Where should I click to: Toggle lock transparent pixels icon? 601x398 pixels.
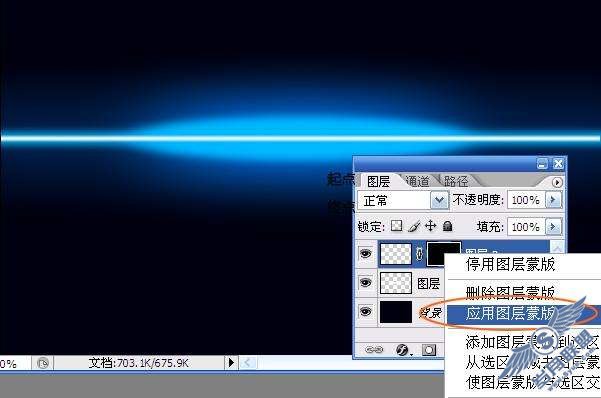[397, 226]
